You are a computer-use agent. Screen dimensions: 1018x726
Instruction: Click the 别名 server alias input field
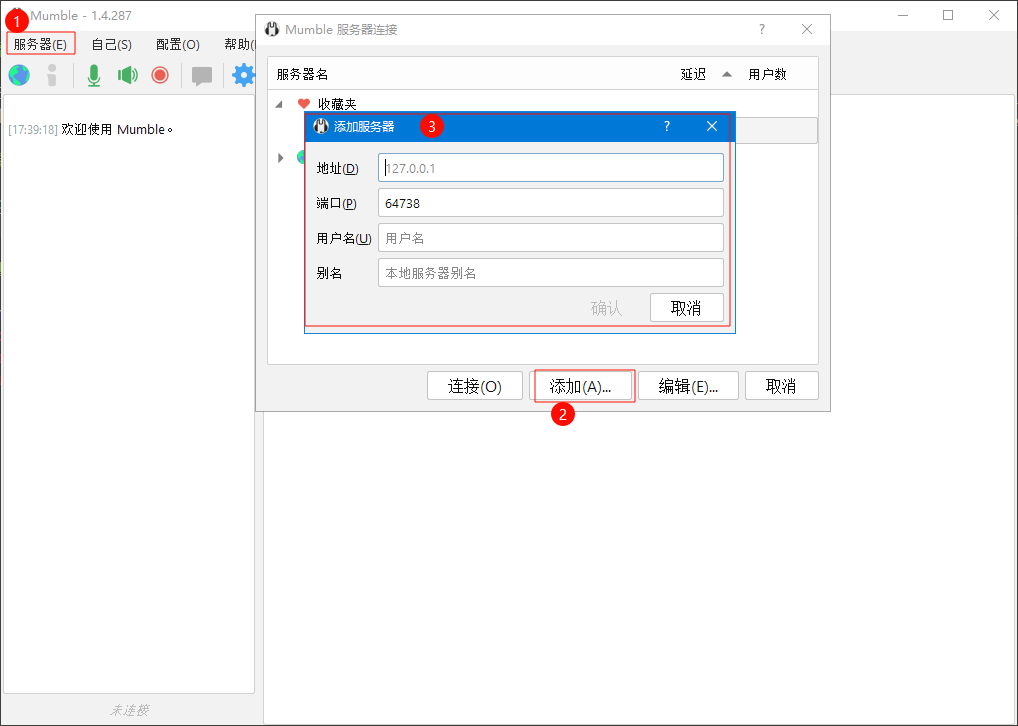(551, 273)
